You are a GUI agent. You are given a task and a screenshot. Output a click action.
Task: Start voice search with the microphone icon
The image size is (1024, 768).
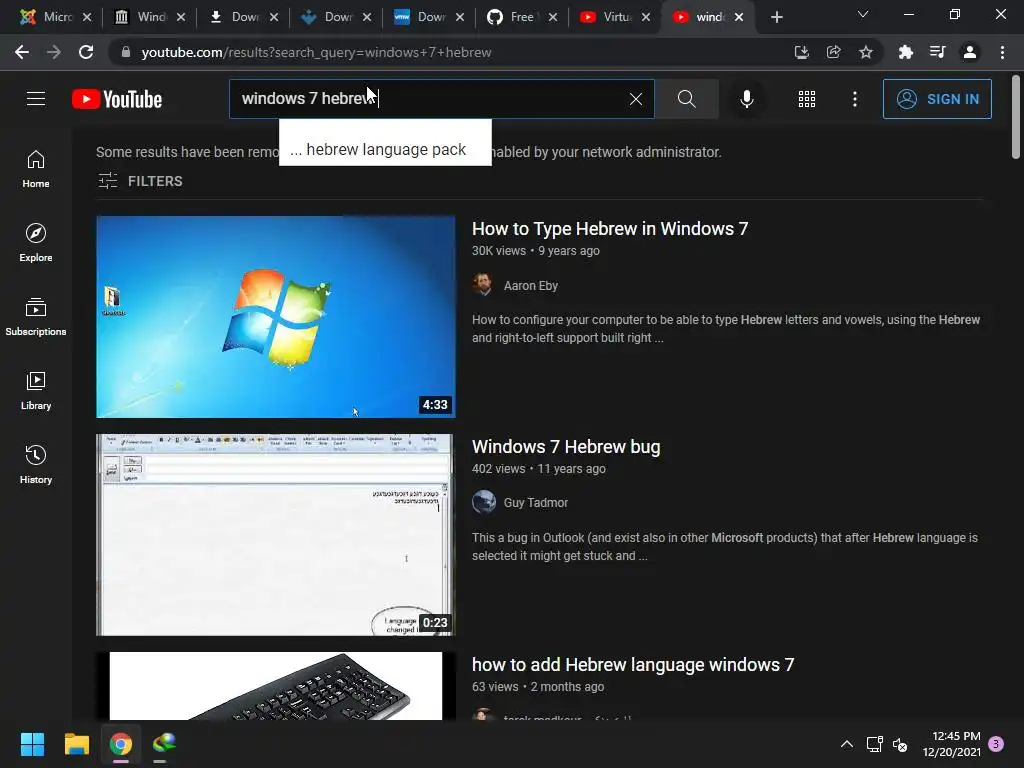click(746, 99)
